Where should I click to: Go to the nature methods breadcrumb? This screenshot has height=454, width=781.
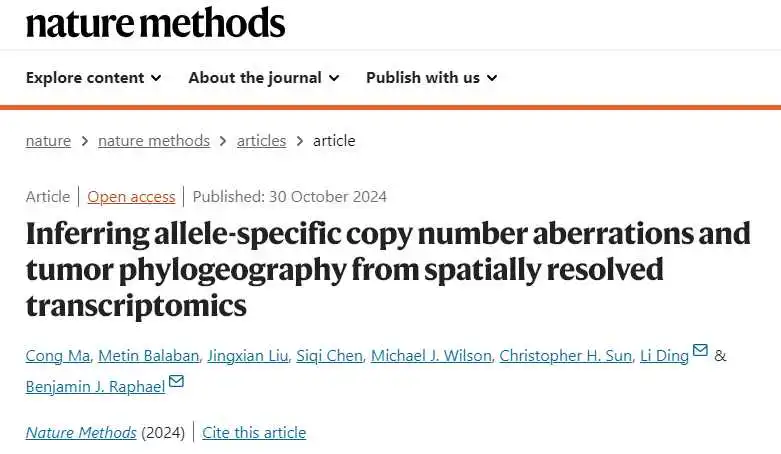pyautogui.click(x=154, y=141)
